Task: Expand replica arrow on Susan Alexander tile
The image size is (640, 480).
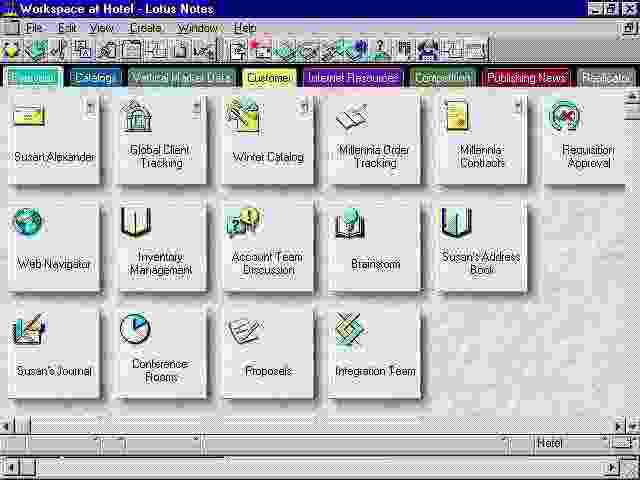Action: click(x=91, y=108)
